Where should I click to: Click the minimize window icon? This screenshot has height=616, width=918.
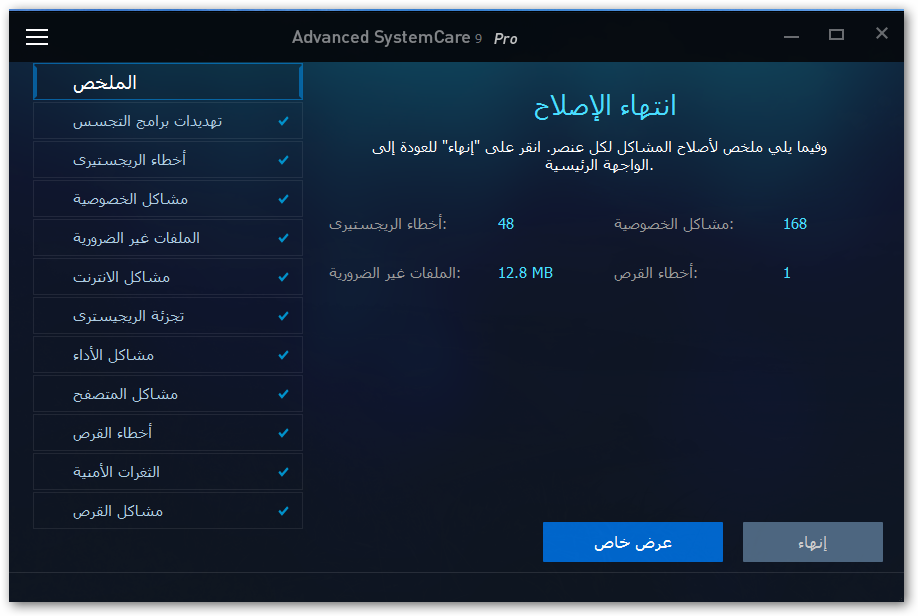[791, 35]
